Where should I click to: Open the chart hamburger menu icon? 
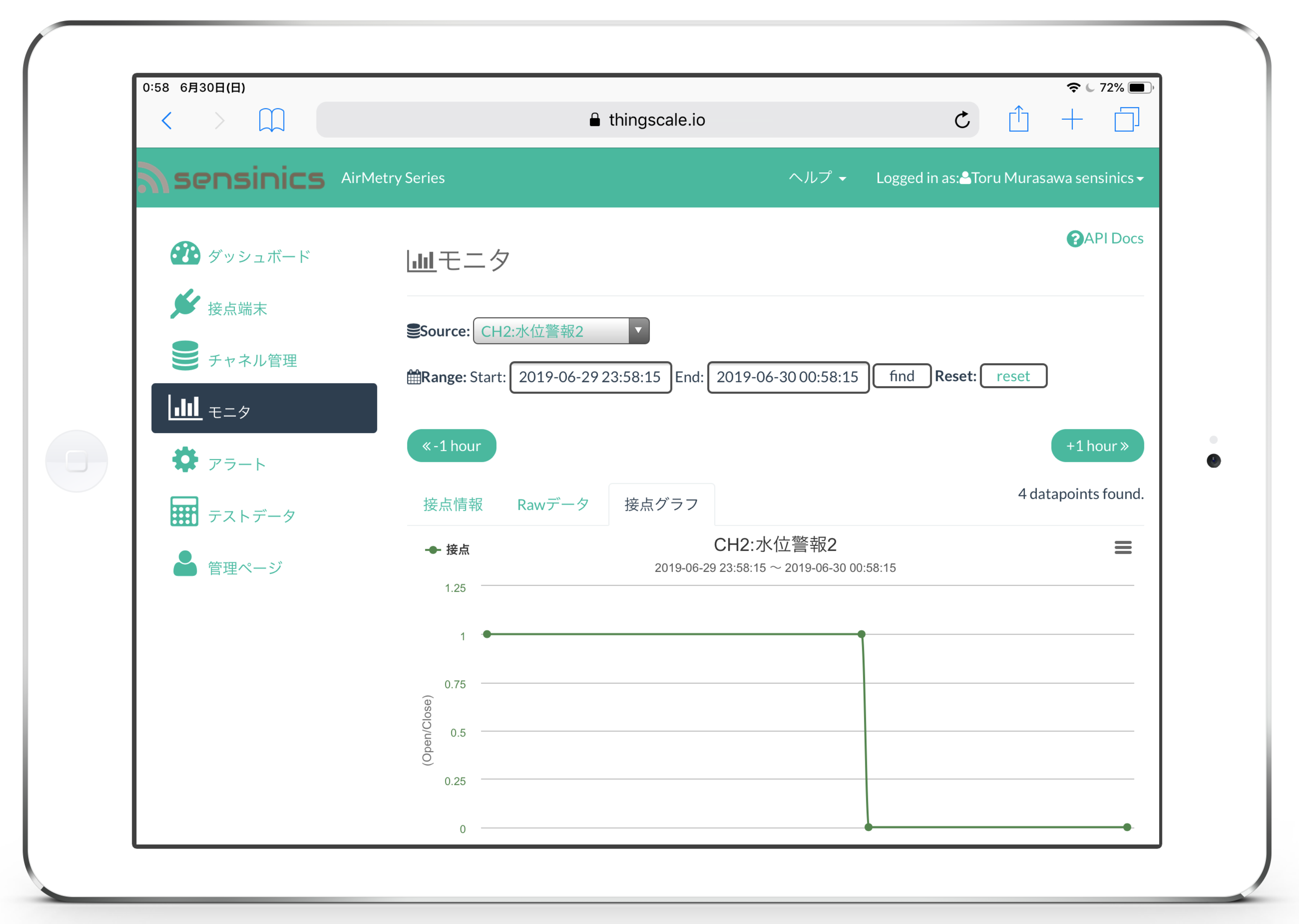tap(1122, 547)
